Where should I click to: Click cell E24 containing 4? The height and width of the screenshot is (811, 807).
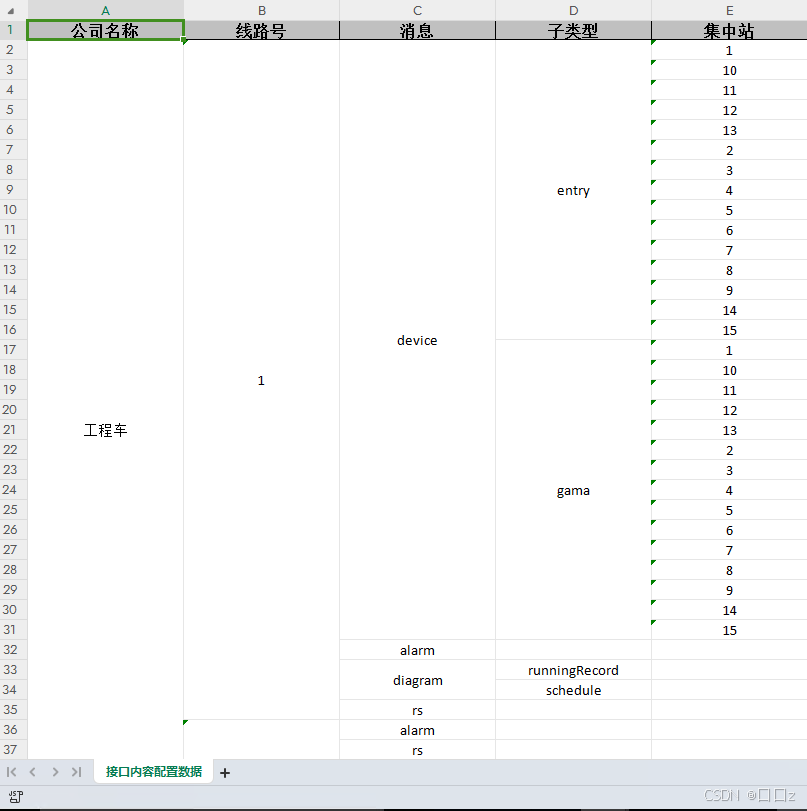point(729,490)
